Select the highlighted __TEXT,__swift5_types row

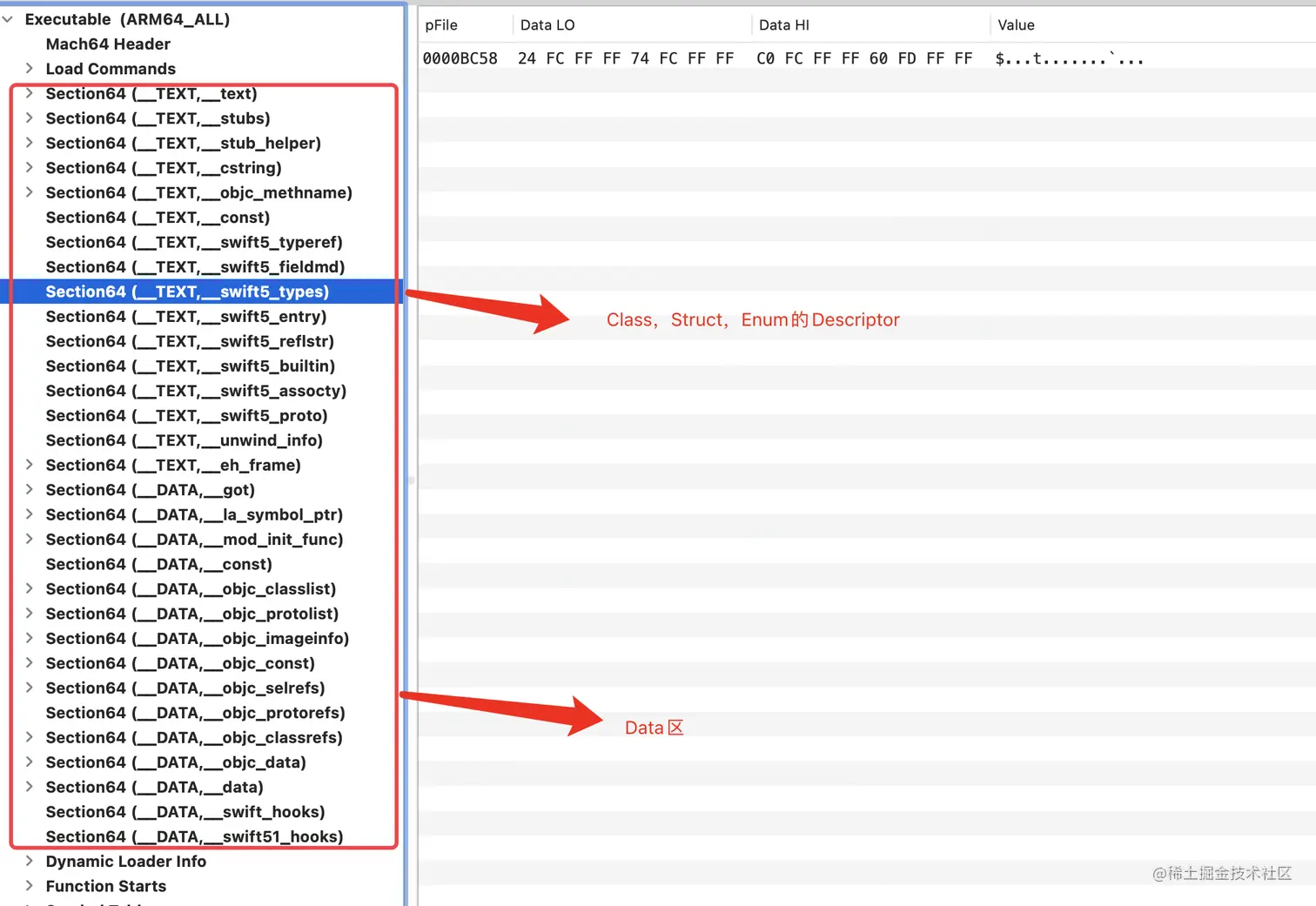pos(202,292)
